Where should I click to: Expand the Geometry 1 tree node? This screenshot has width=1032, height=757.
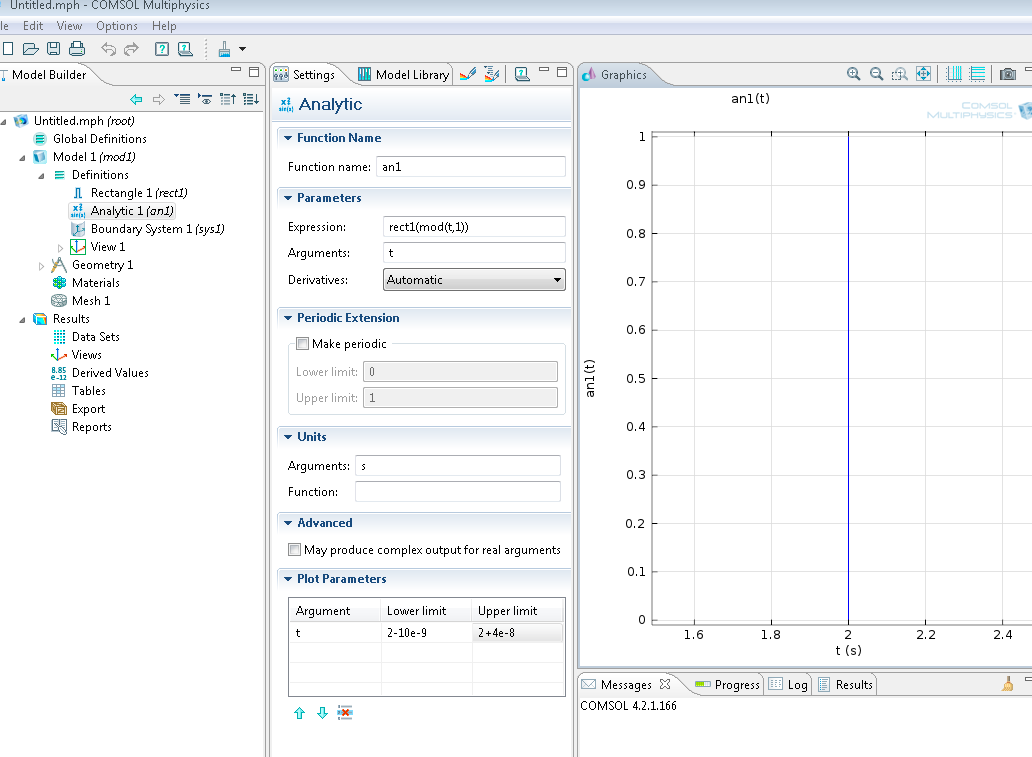42,266
